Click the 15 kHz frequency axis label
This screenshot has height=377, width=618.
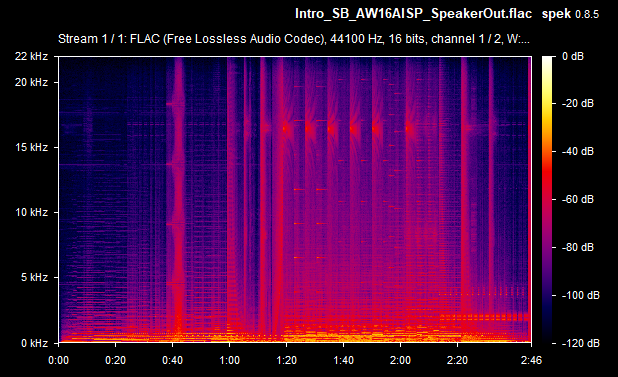coord(32,147)
